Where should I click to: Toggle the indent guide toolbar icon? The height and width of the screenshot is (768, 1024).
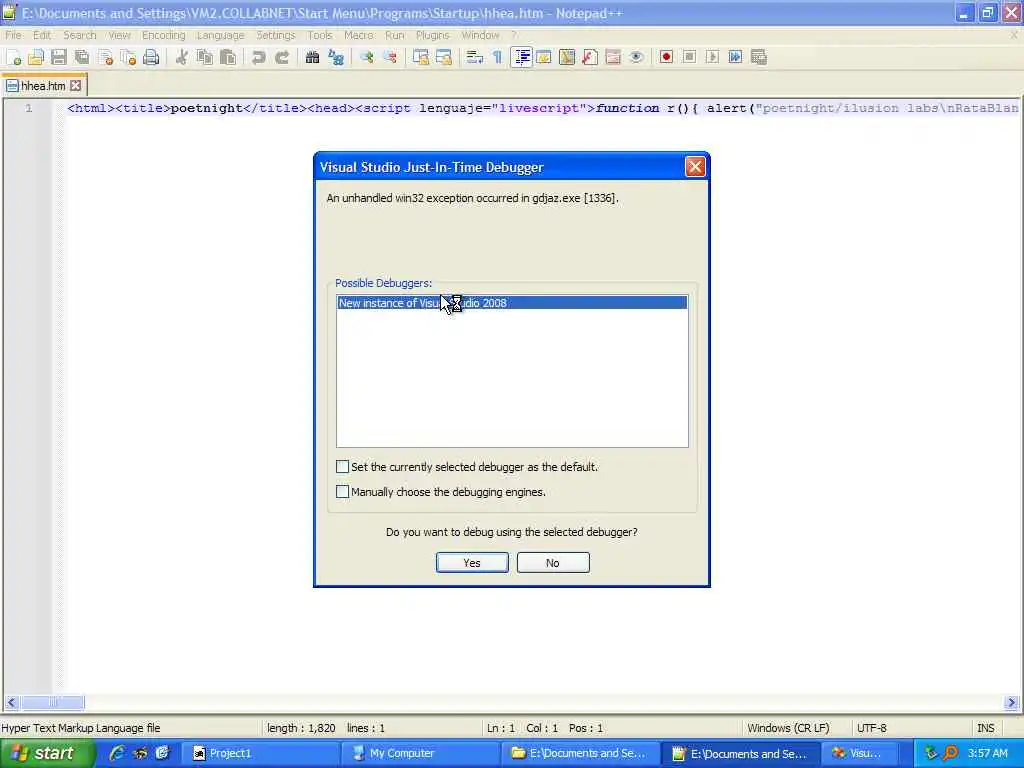click(521, 57)
